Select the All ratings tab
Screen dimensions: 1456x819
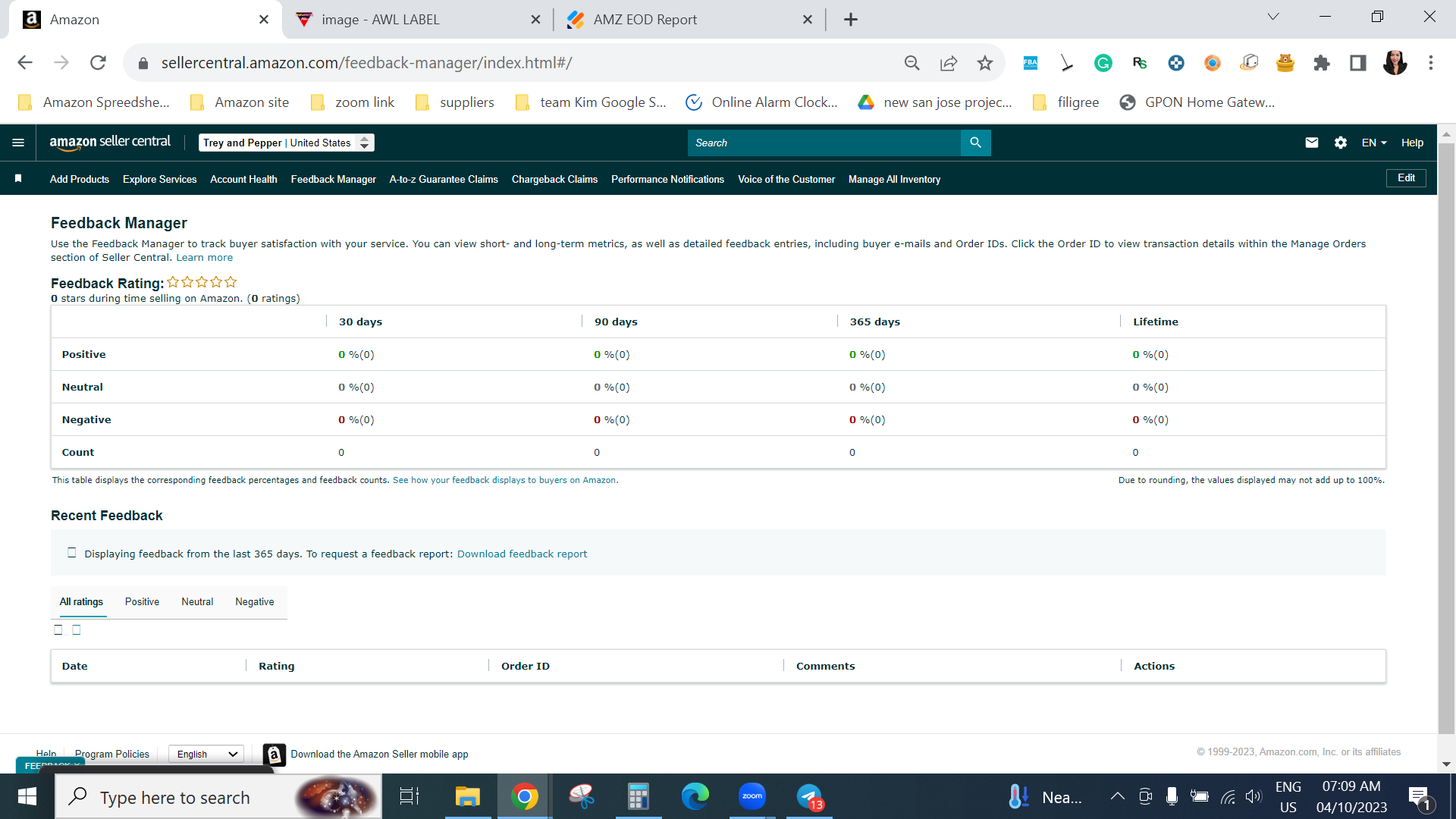[x=81, y=601]
